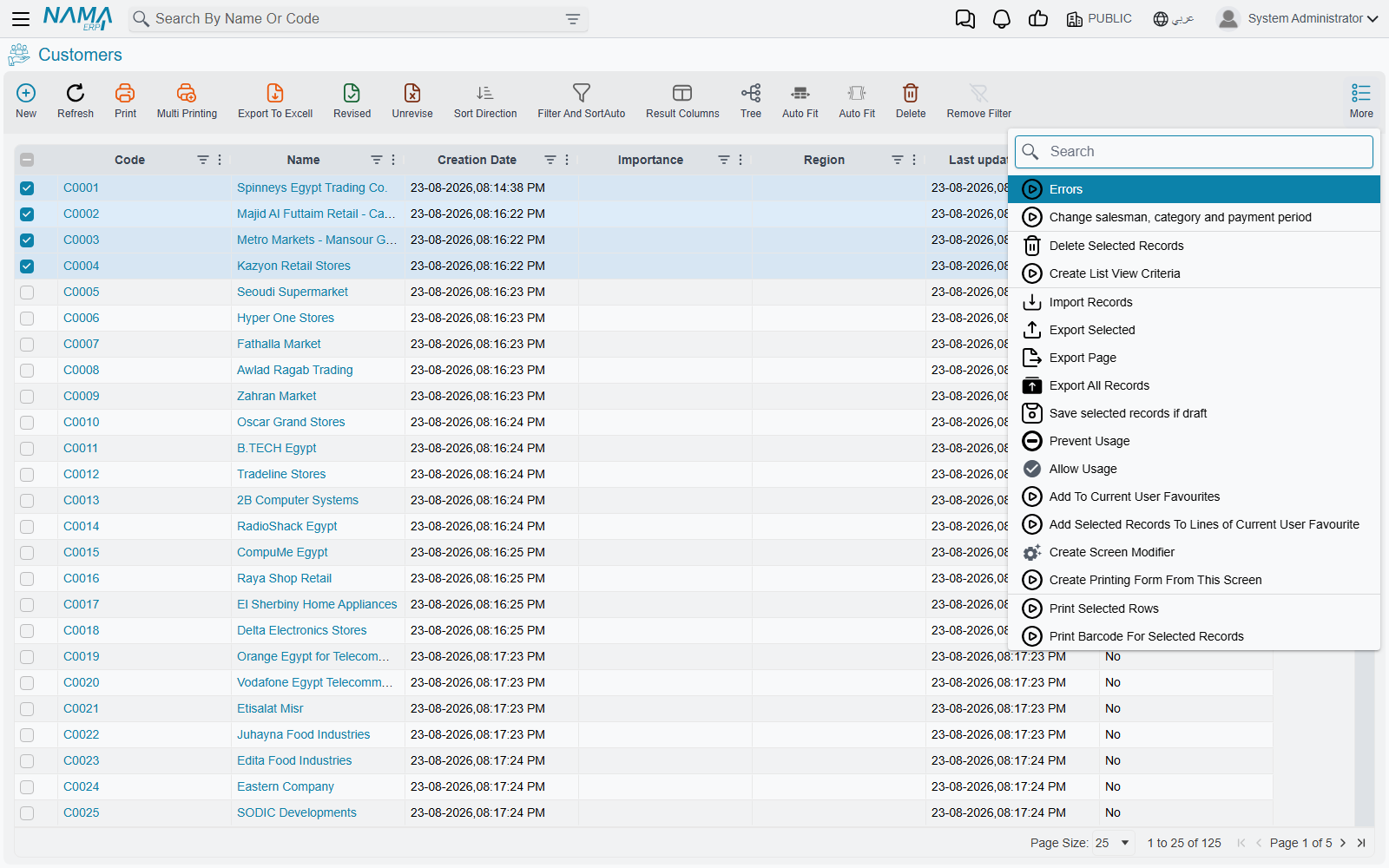Open Sort Direction options
Image resolution: width=1389 pixels, height=868 pixels.
coord(485,102)
